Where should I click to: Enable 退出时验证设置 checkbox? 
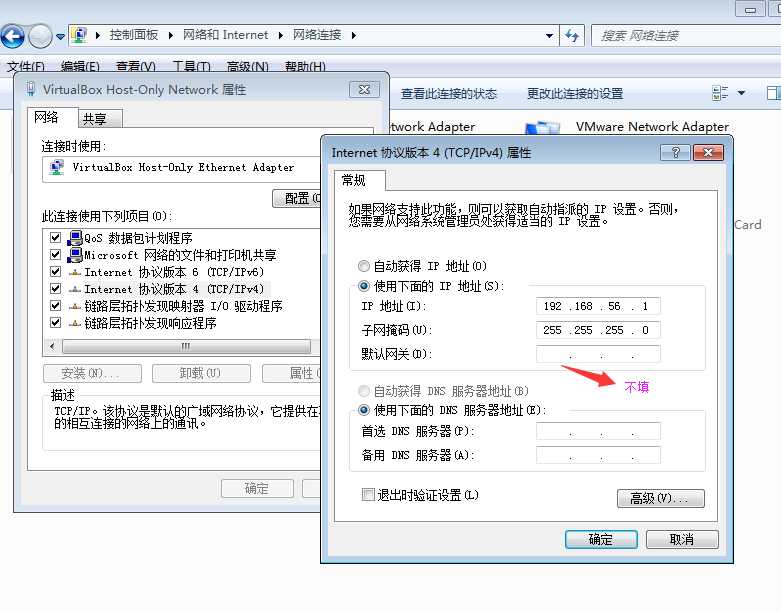[x=368, y=495]
